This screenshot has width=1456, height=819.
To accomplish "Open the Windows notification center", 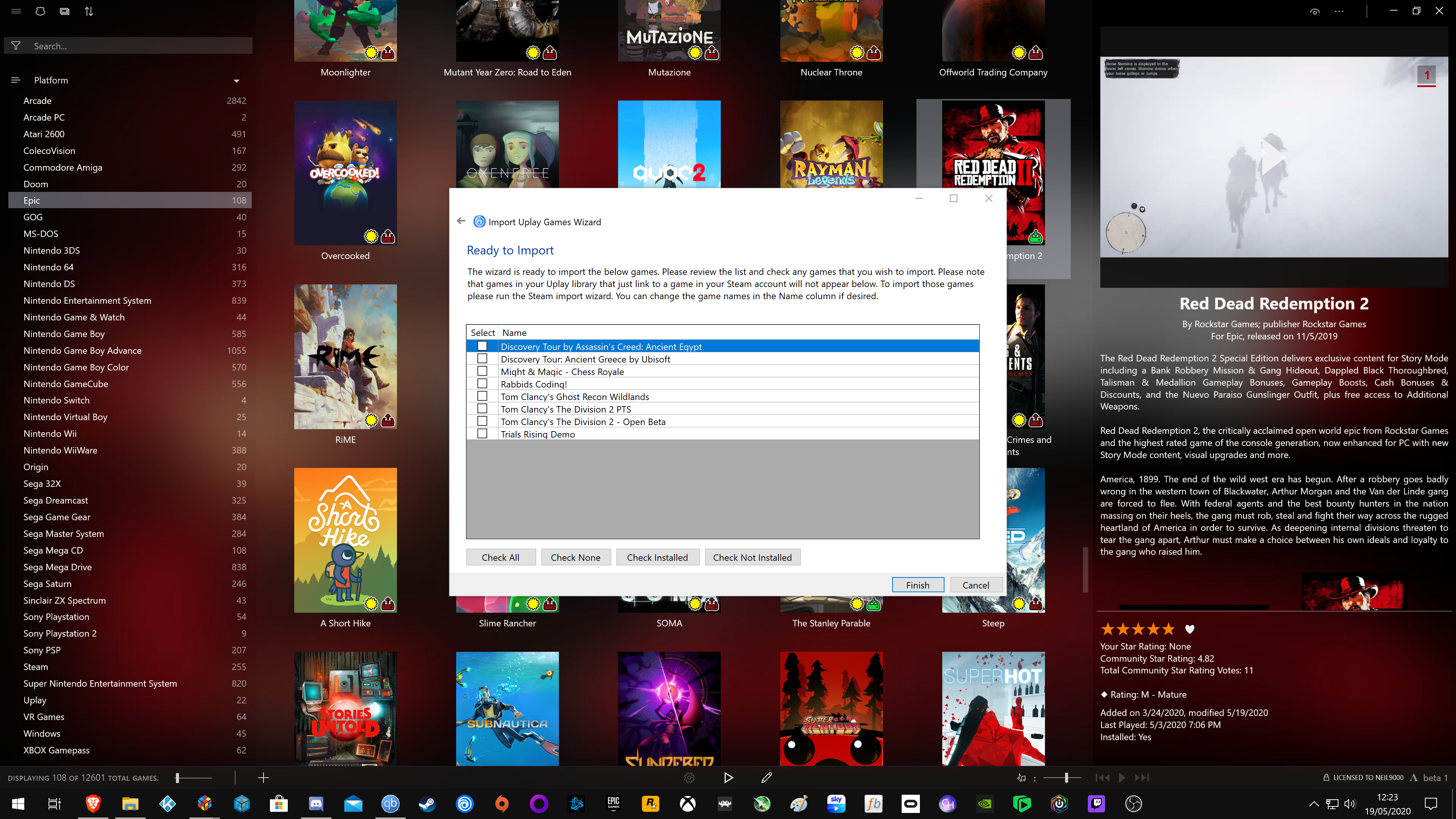I will tap(1431, 804).
